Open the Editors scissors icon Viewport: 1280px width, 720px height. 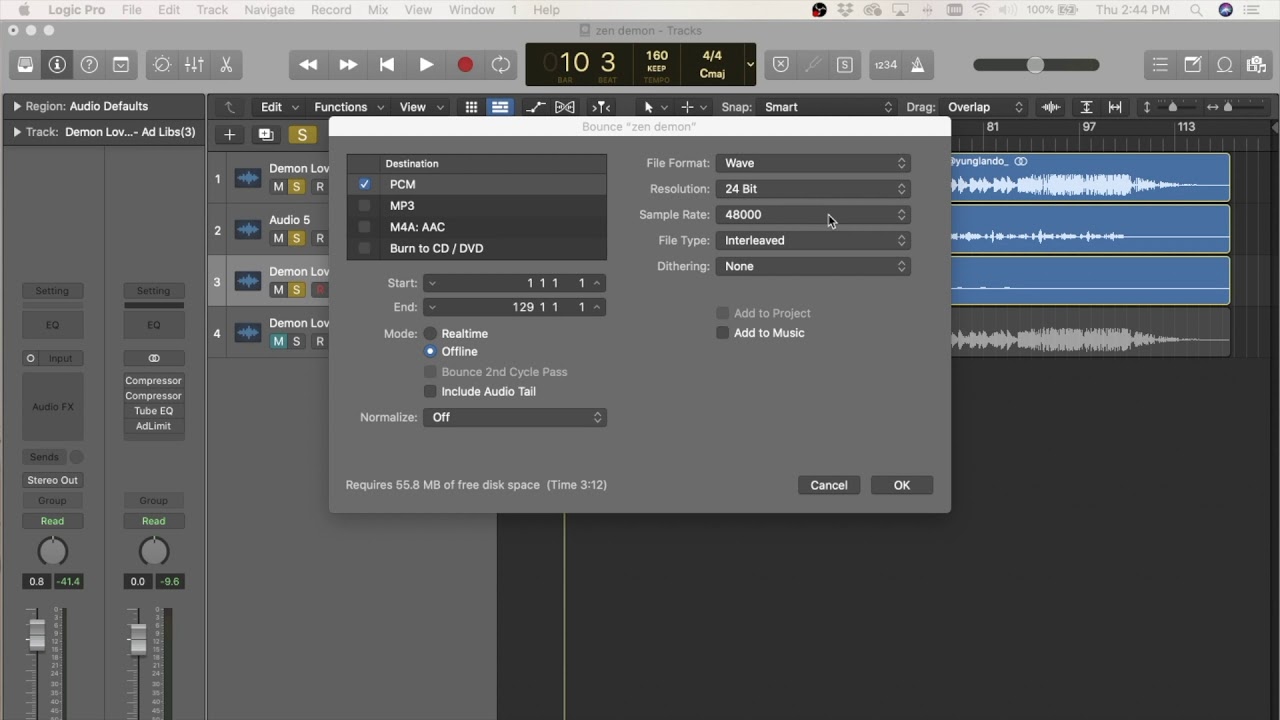[x=226, y=65]
